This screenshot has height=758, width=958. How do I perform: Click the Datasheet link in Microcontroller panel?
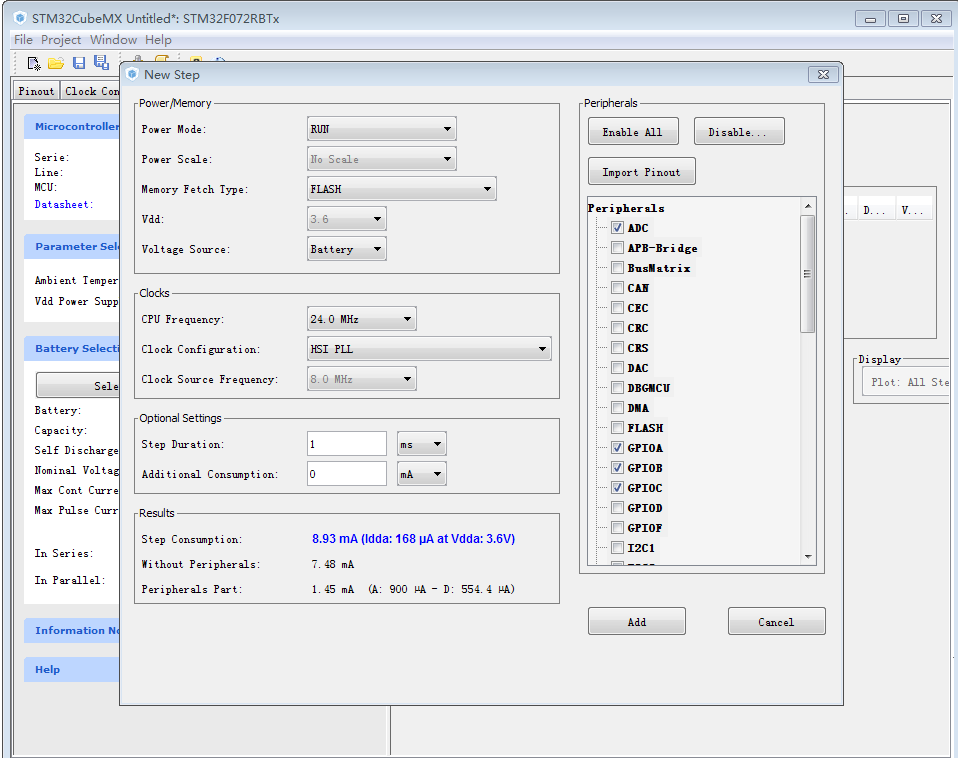64,205
